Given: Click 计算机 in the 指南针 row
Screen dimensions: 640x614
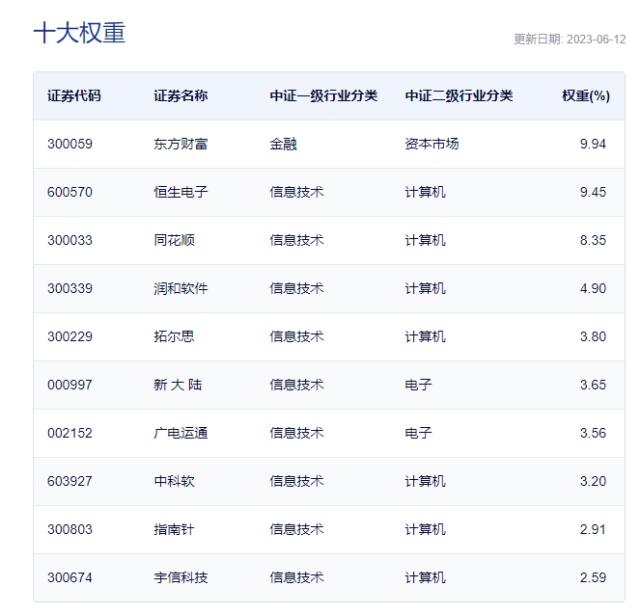Looking at the screenshot, I should click(x=425, y=529).
